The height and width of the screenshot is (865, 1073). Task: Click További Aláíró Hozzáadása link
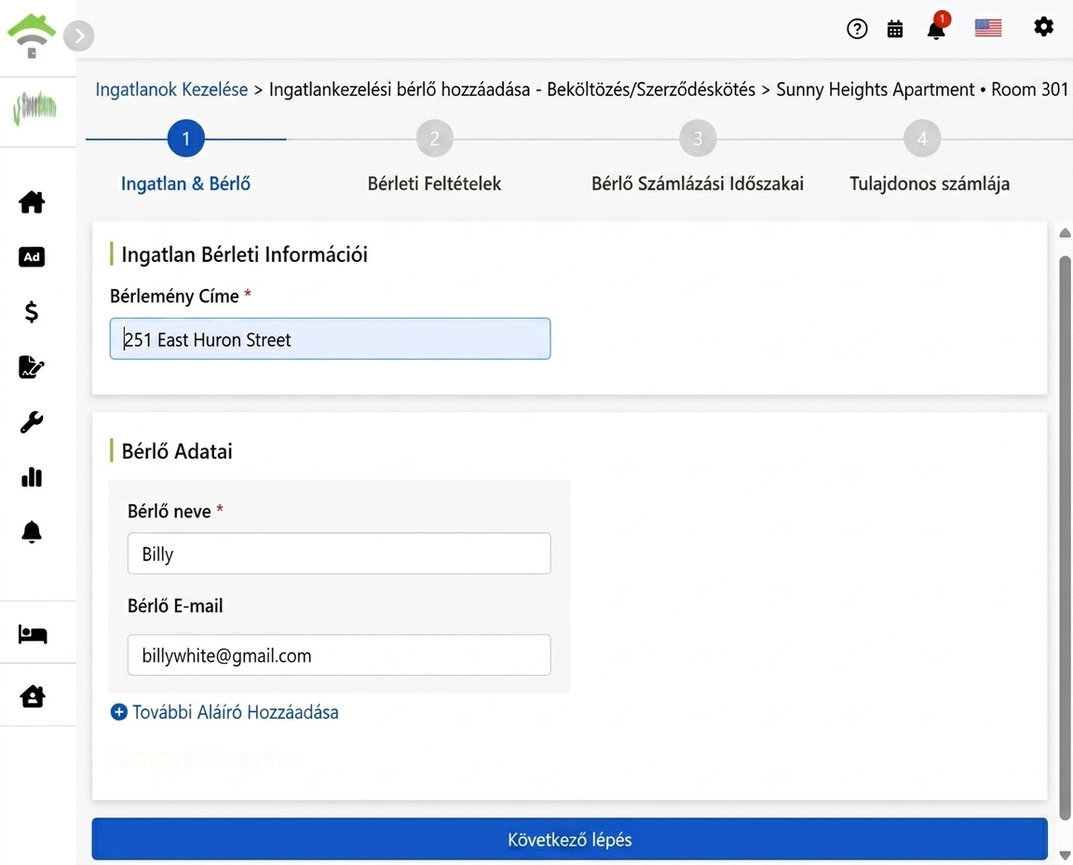(235, 712)
